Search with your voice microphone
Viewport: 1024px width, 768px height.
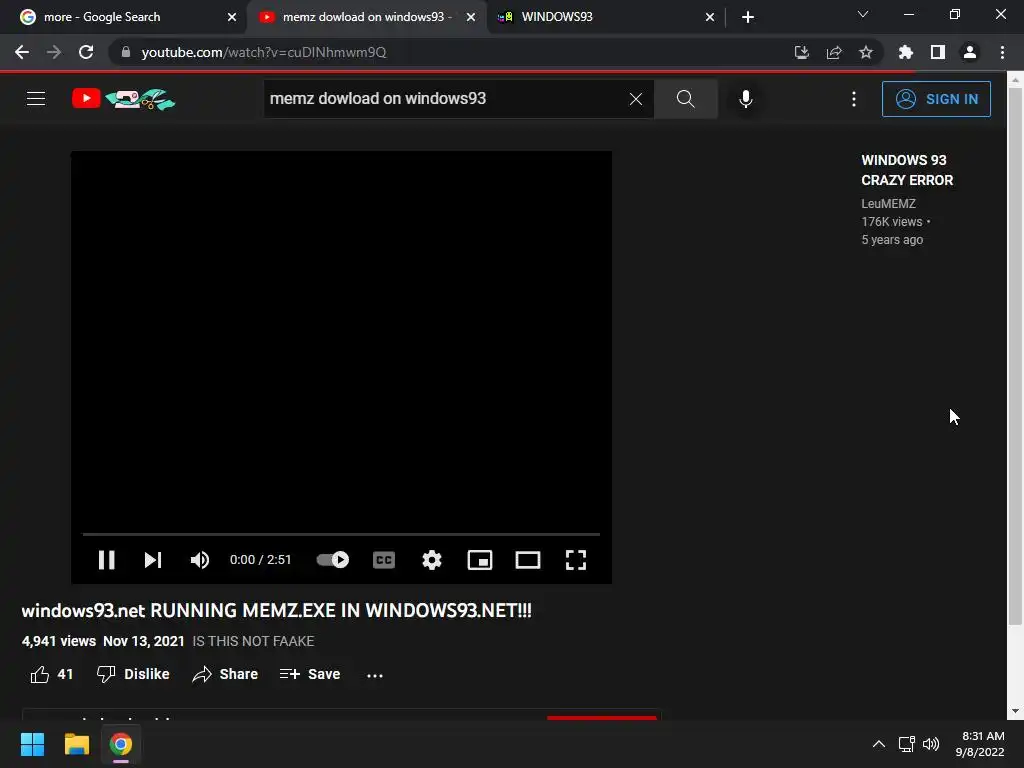click(746, 99)
